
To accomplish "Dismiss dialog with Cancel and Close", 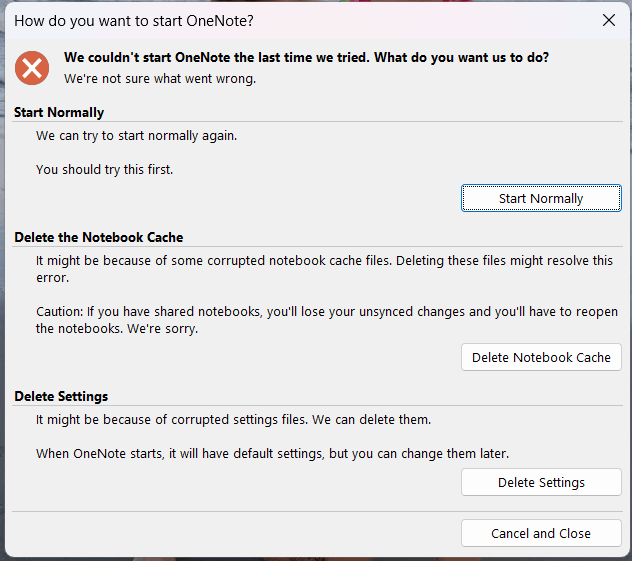I will [541, 533].
